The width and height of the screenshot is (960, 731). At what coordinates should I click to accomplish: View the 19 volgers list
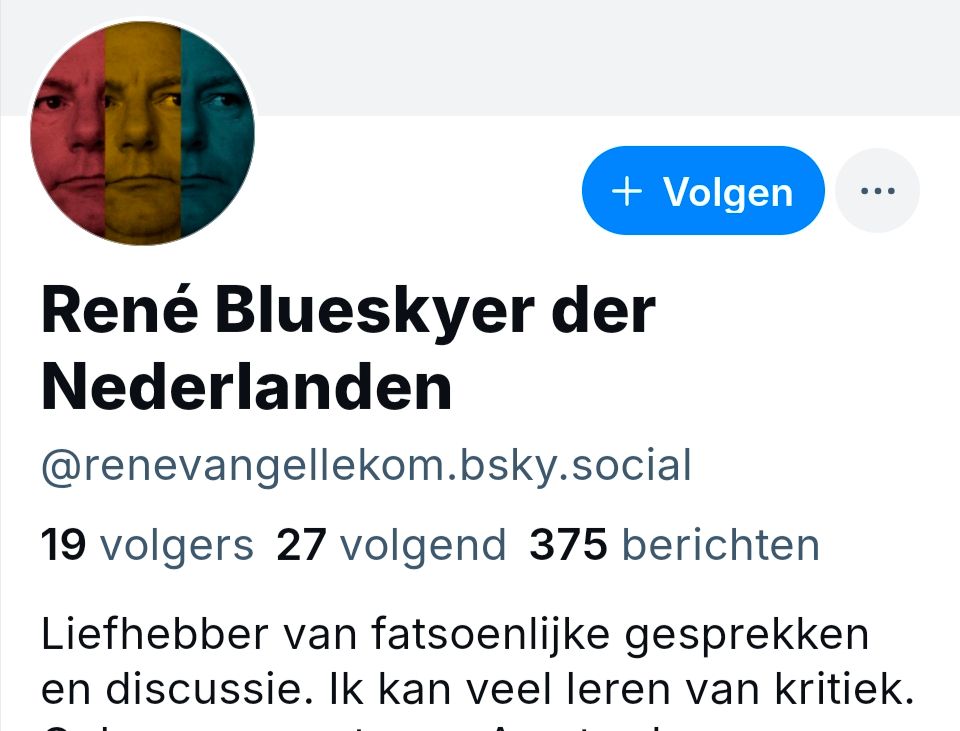coord(147,544)
